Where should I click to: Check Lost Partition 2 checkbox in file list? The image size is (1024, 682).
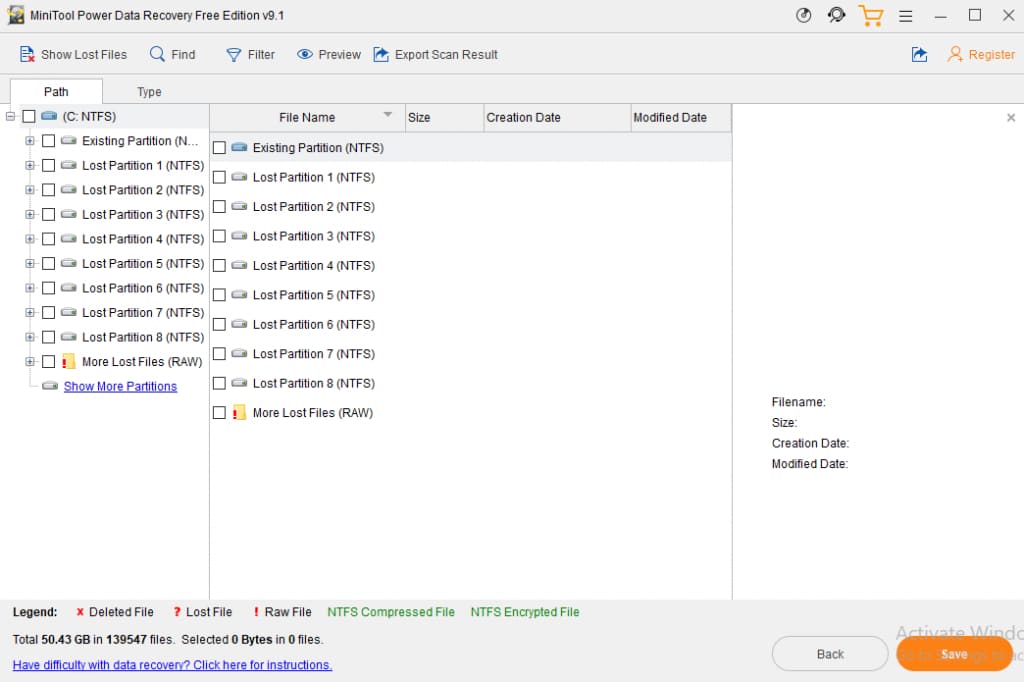(219, 206)
